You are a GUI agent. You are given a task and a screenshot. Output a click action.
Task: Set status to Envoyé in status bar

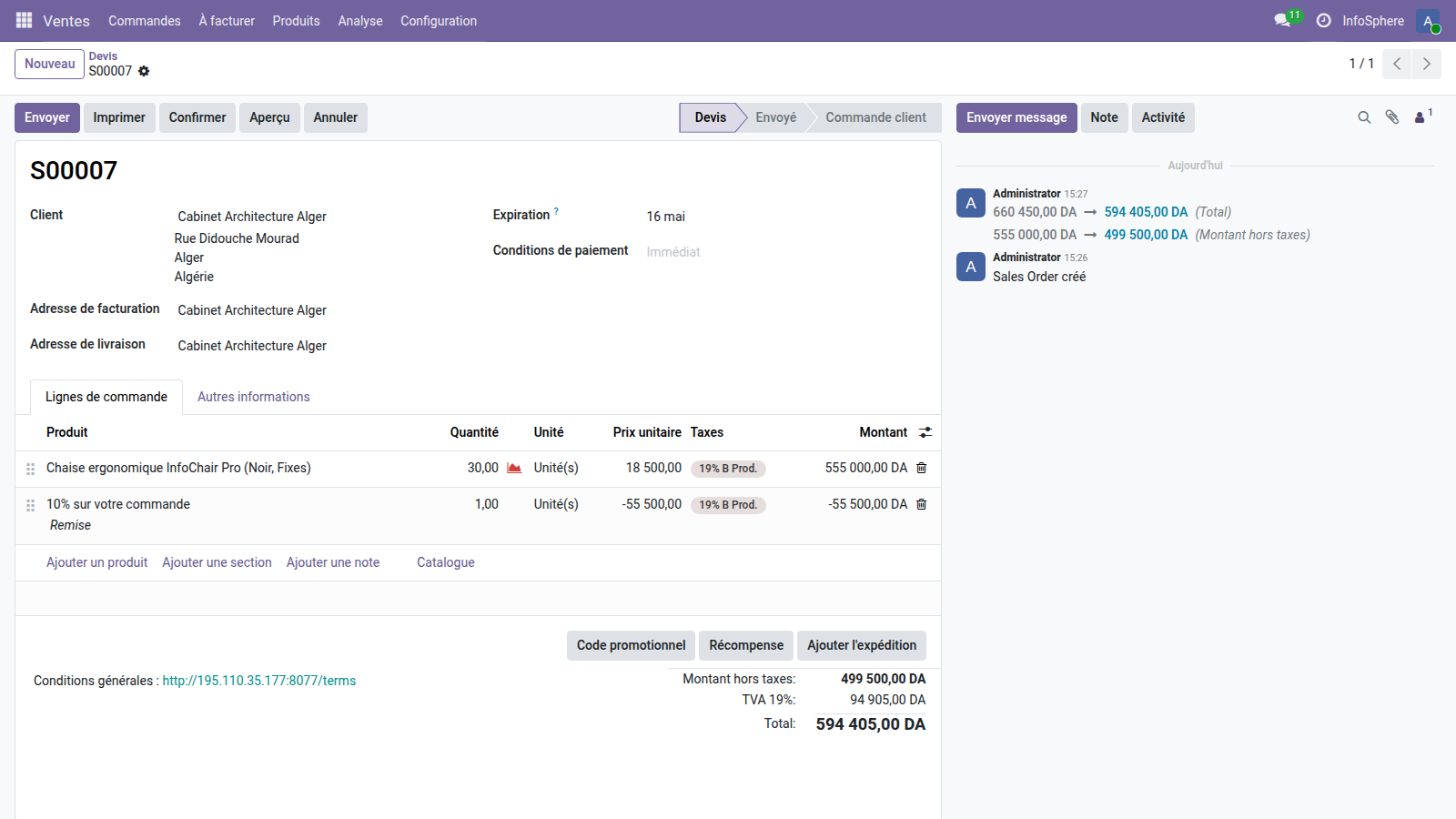tap(775, 117)
